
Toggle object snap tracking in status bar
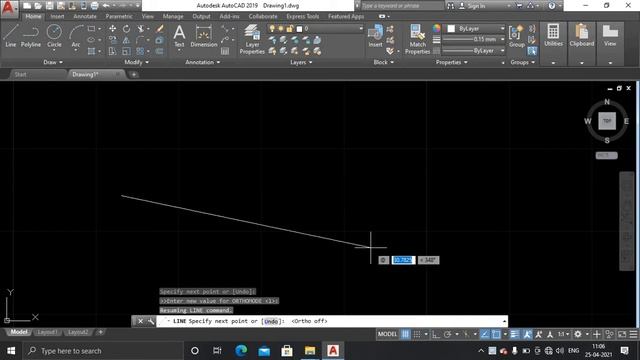click(484, 334)
